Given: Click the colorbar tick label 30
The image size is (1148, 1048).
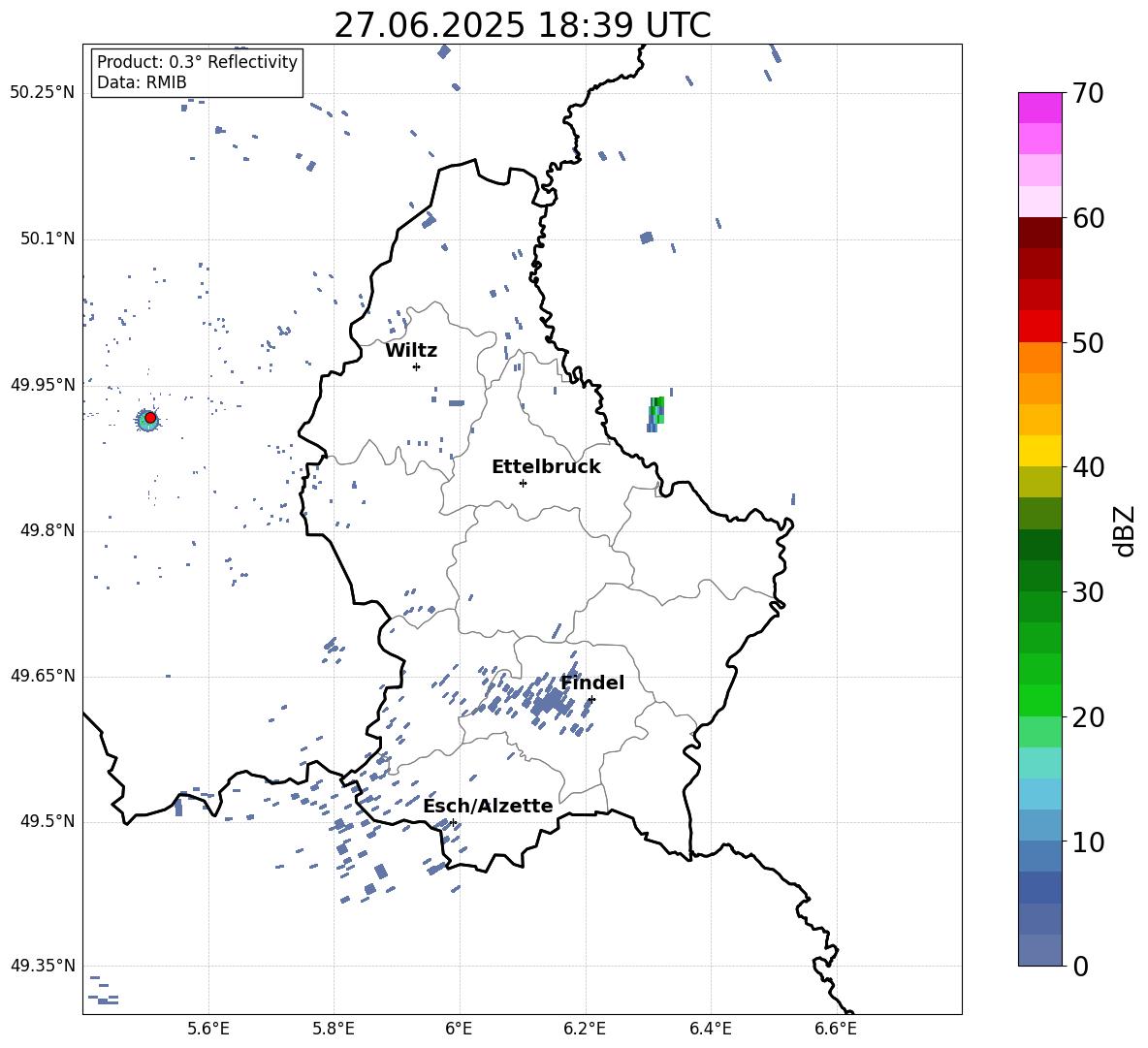Looking at the screenshot, I should (1088, 592).
